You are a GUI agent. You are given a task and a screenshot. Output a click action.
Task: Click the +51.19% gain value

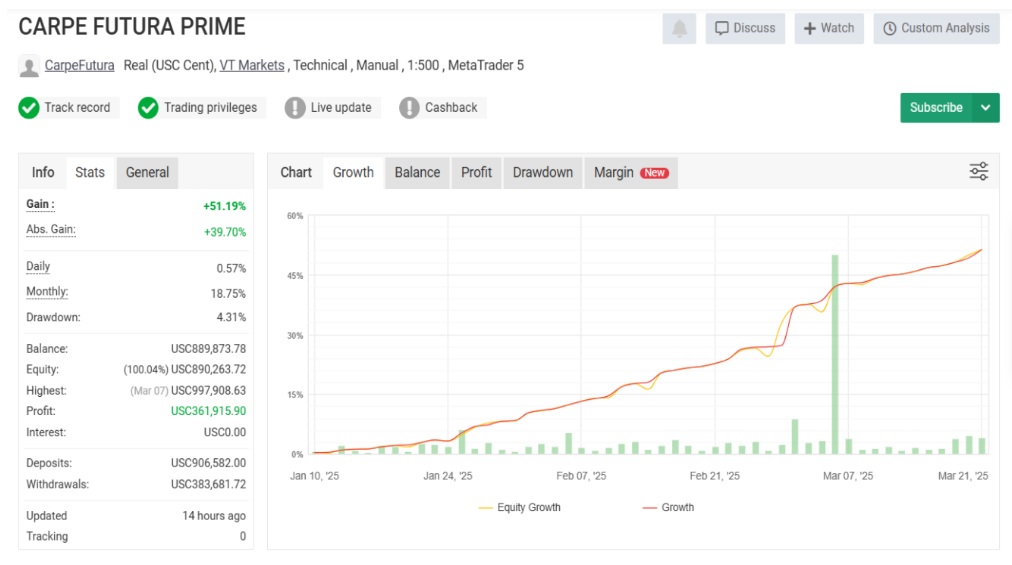click(x=225, y=206)
